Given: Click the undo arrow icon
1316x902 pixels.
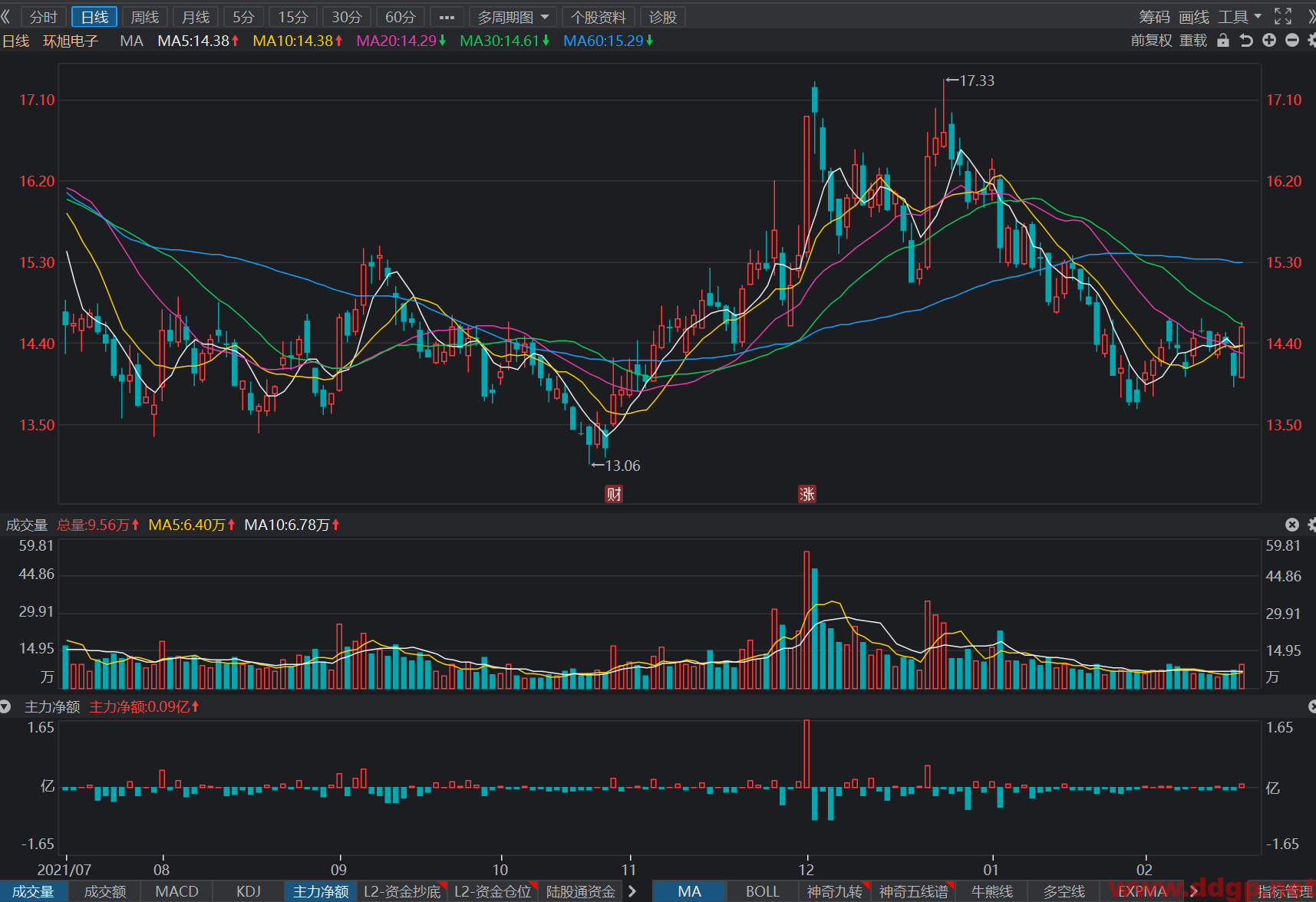Looking at the screenshot, I should pyautogui.click(x=1246, y=41).
